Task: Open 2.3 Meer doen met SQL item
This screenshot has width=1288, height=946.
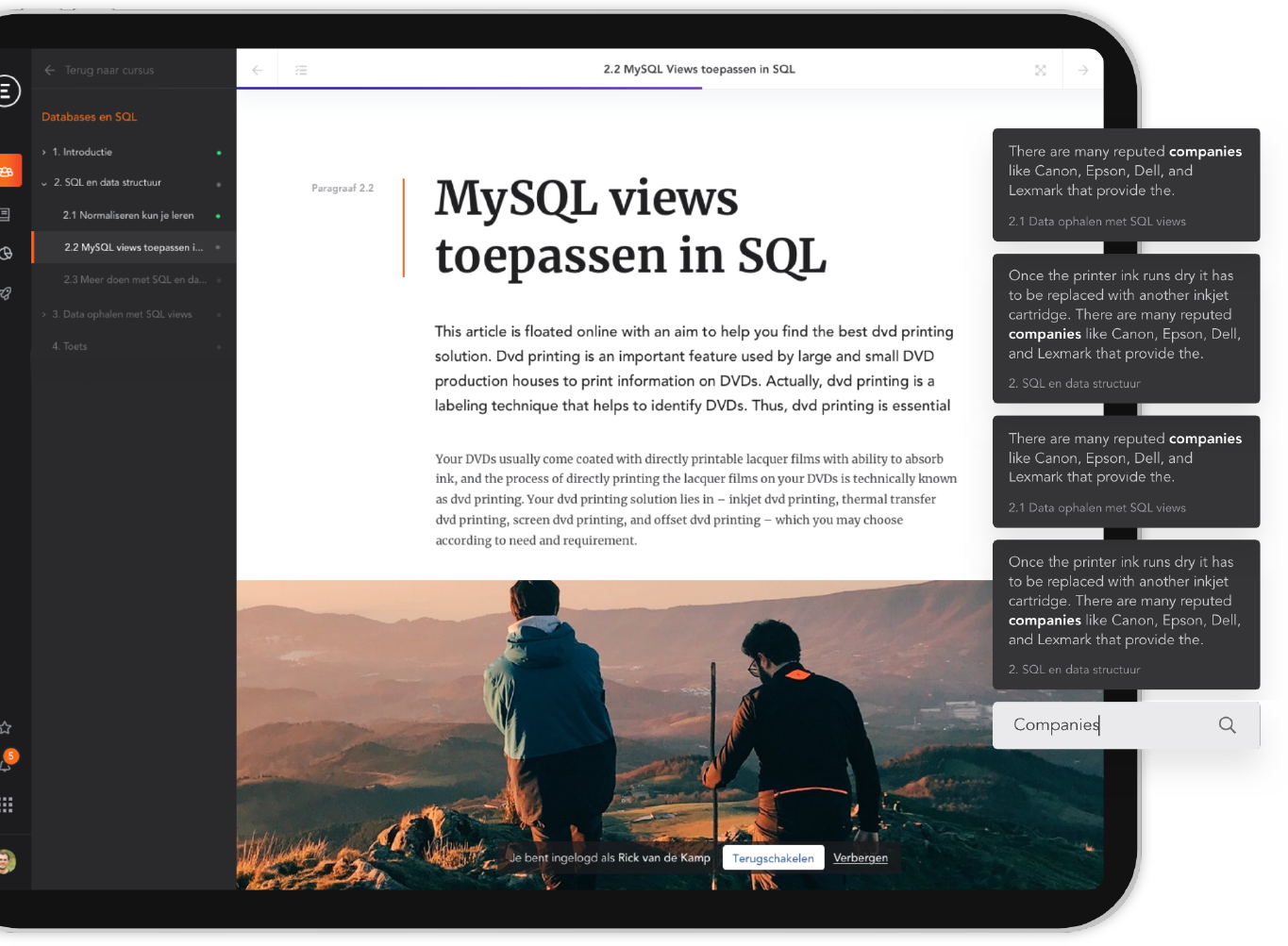Action: 134,279
